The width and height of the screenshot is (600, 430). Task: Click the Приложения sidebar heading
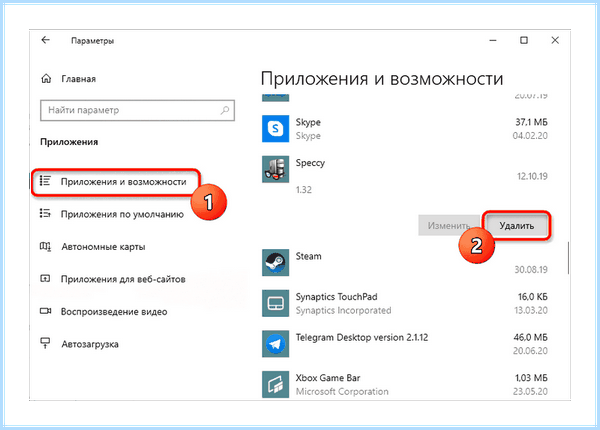tap(69, 142)
